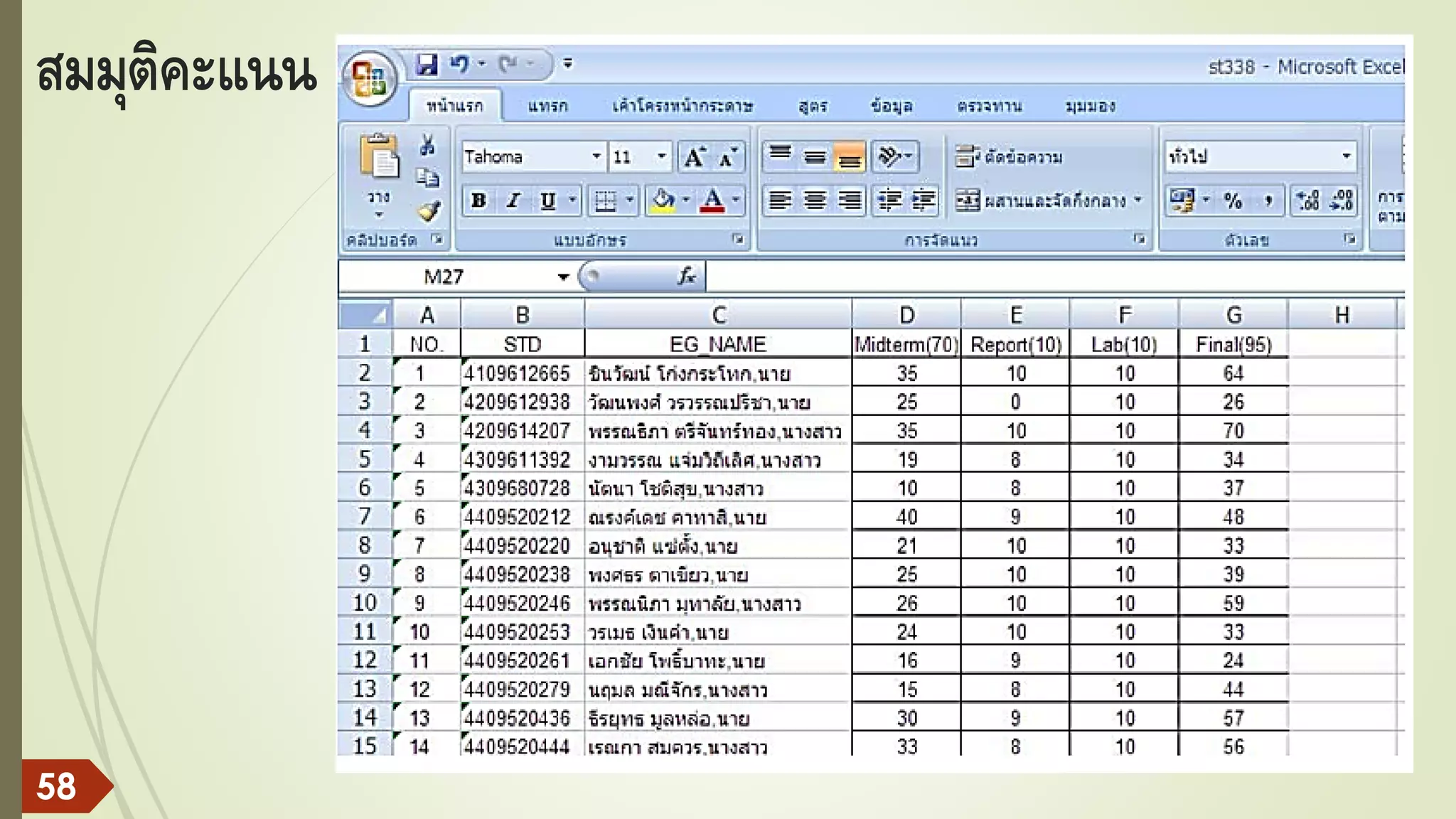Open the font size 11 dropdown
Image resolution: width=1456 pixels, height=819 pixels.
tap(661, 156)
